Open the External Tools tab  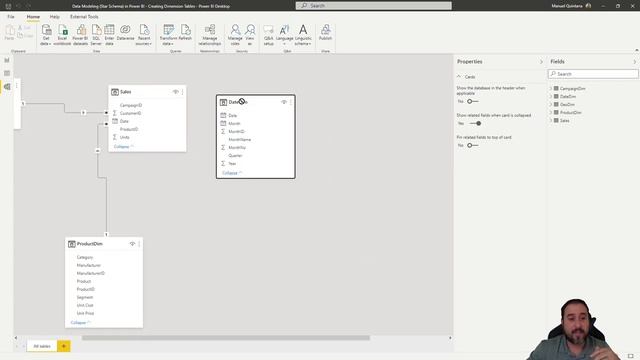84,17
